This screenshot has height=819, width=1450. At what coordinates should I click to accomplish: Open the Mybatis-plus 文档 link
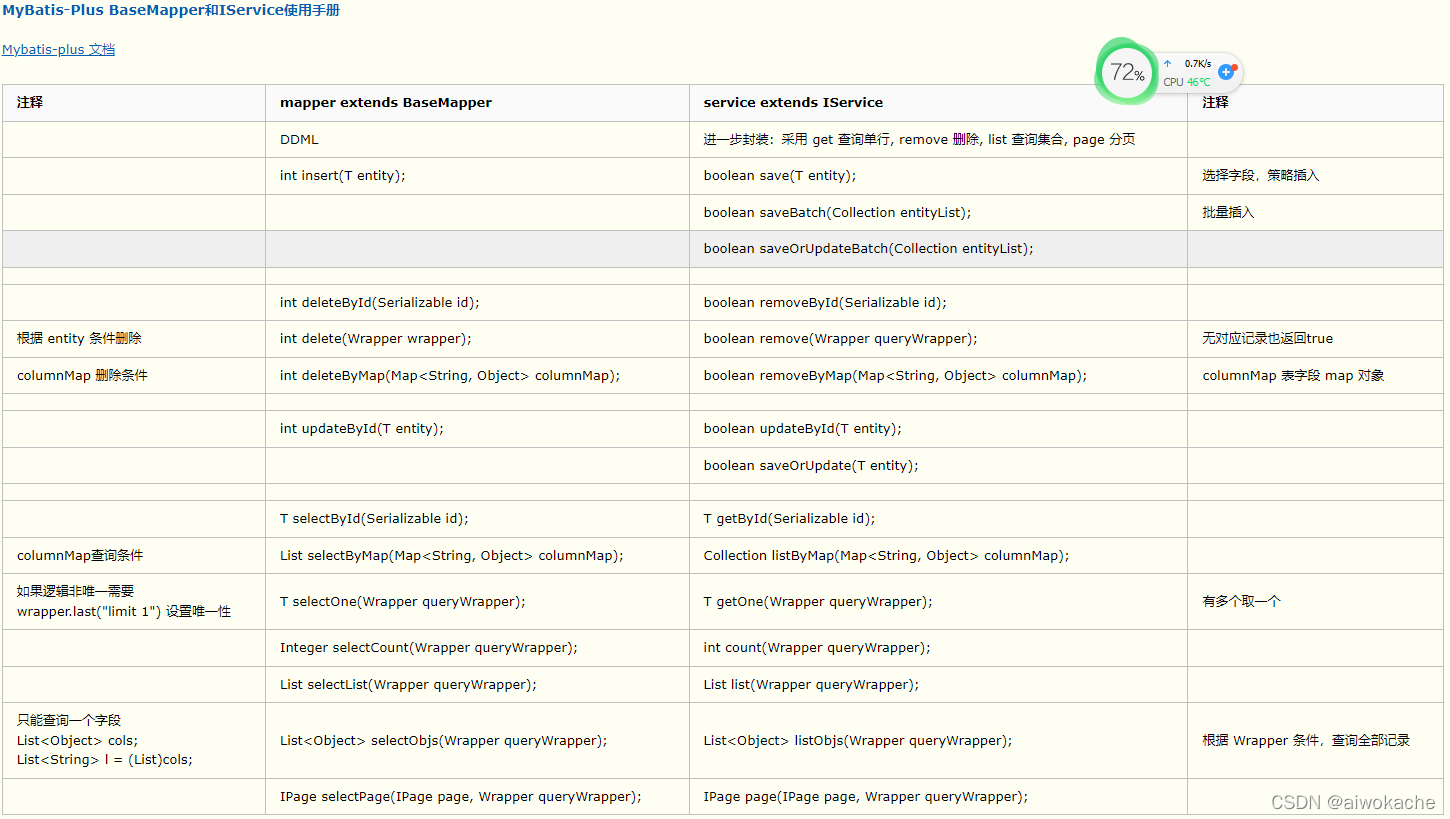pyautogui.click(x=58, y=49)
